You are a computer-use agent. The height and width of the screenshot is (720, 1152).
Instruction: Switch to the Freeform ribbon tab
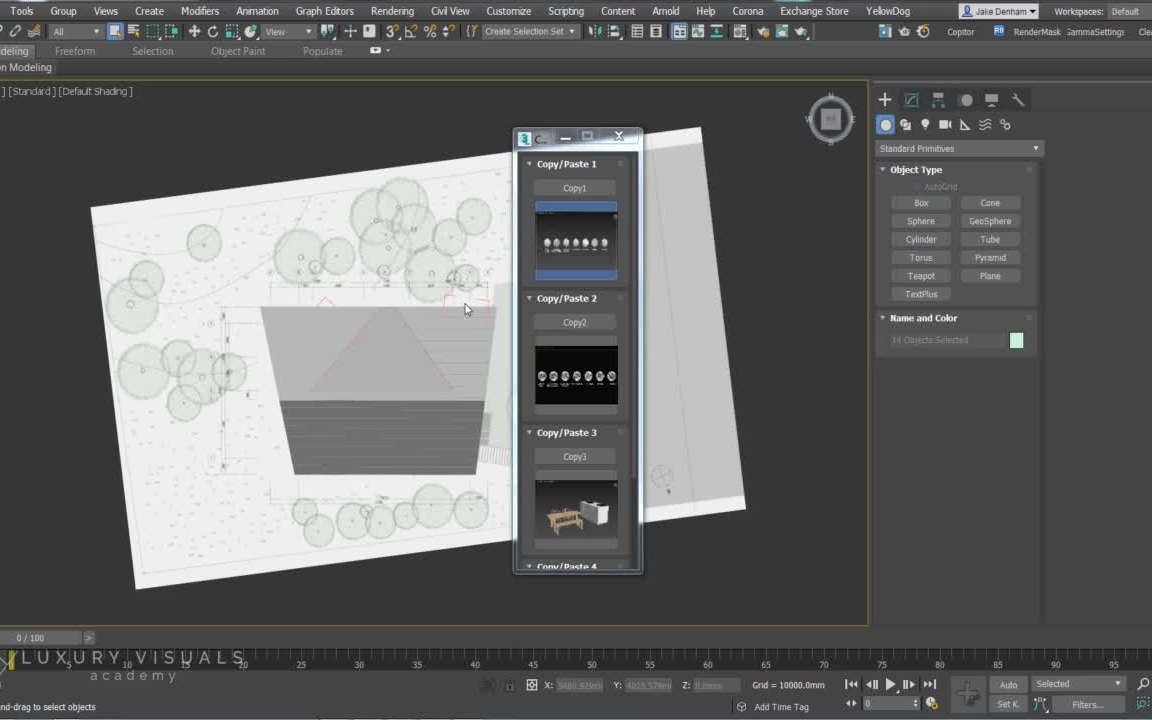click(x=75, y=51)
